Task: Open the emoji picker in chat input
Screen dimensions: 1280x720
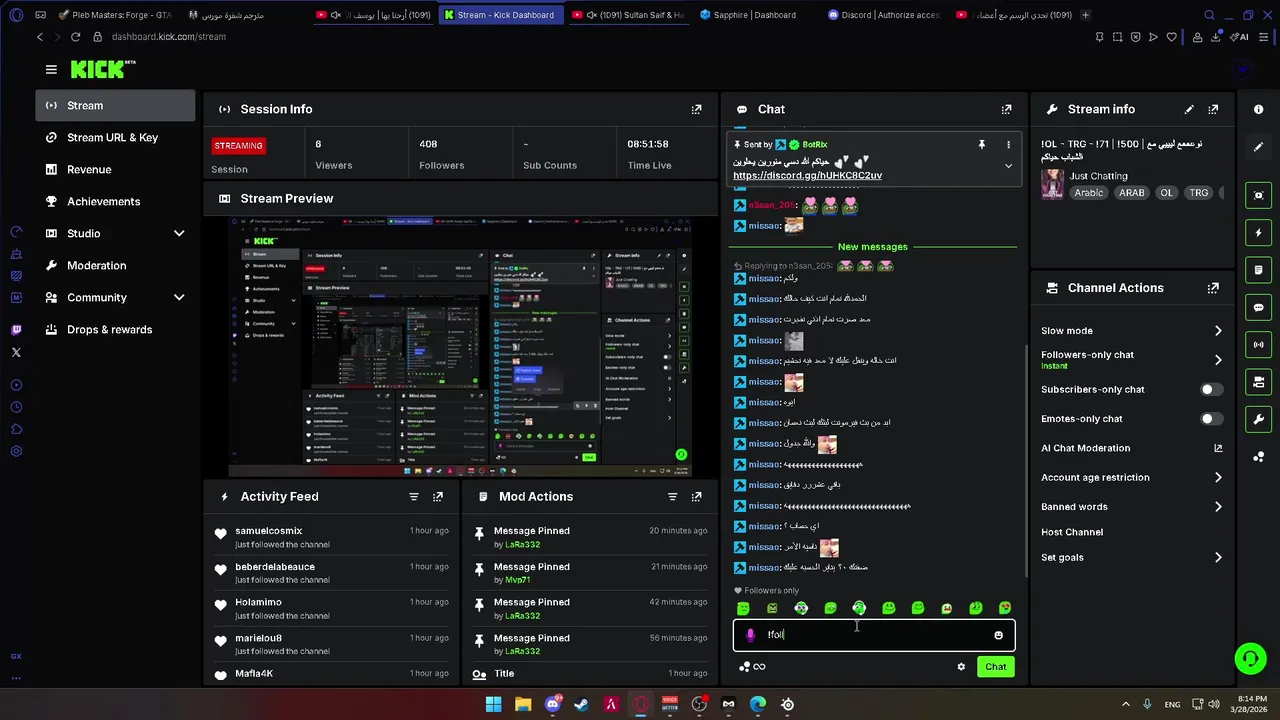Action: tap(998, 635)
